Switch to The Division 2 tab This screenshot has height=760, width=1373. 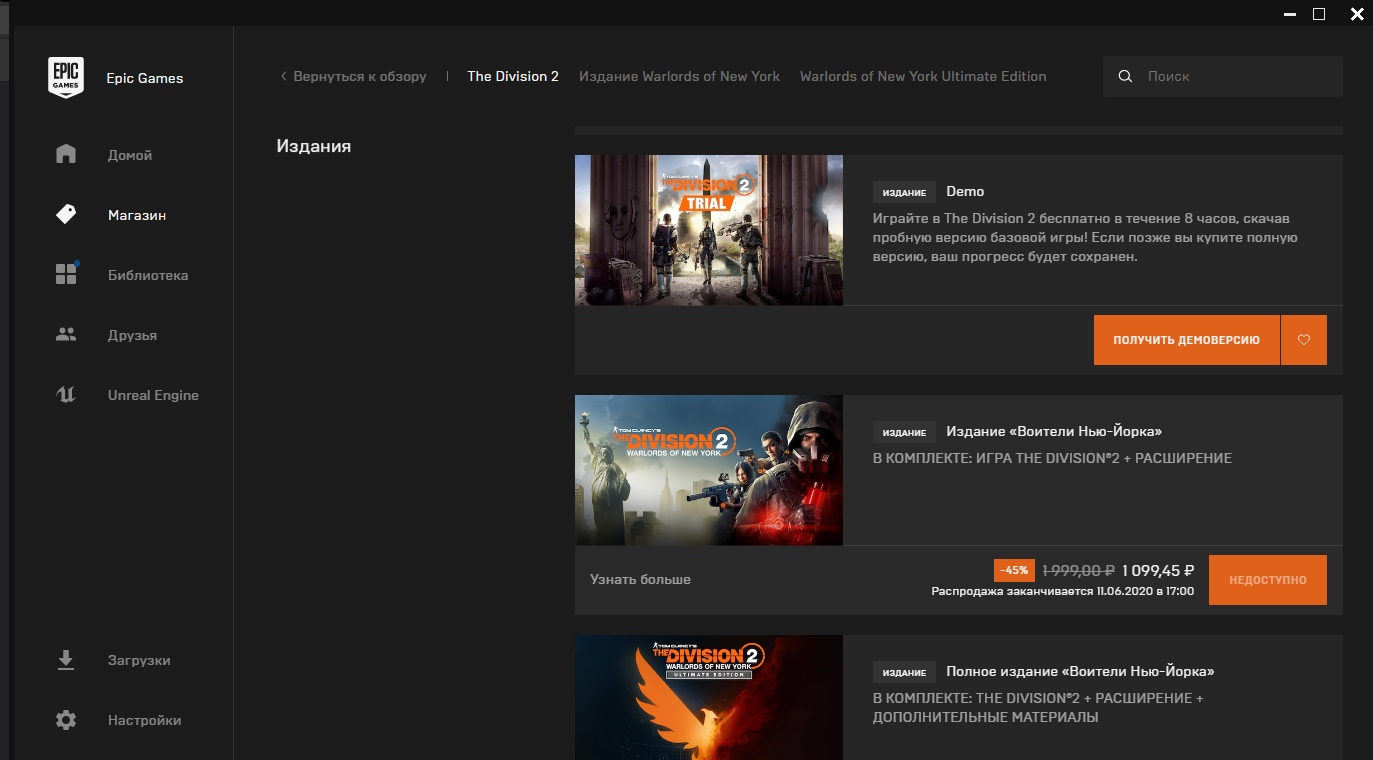[513, 76]
